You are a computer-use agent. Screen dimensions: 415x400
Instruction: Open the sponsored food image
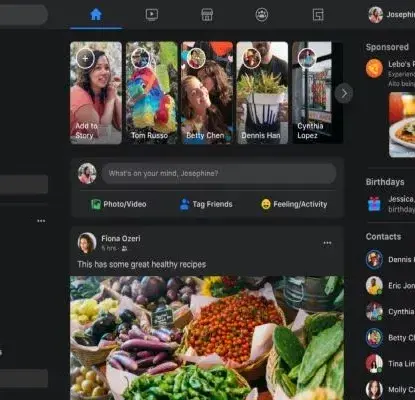(x=402, y=125)
